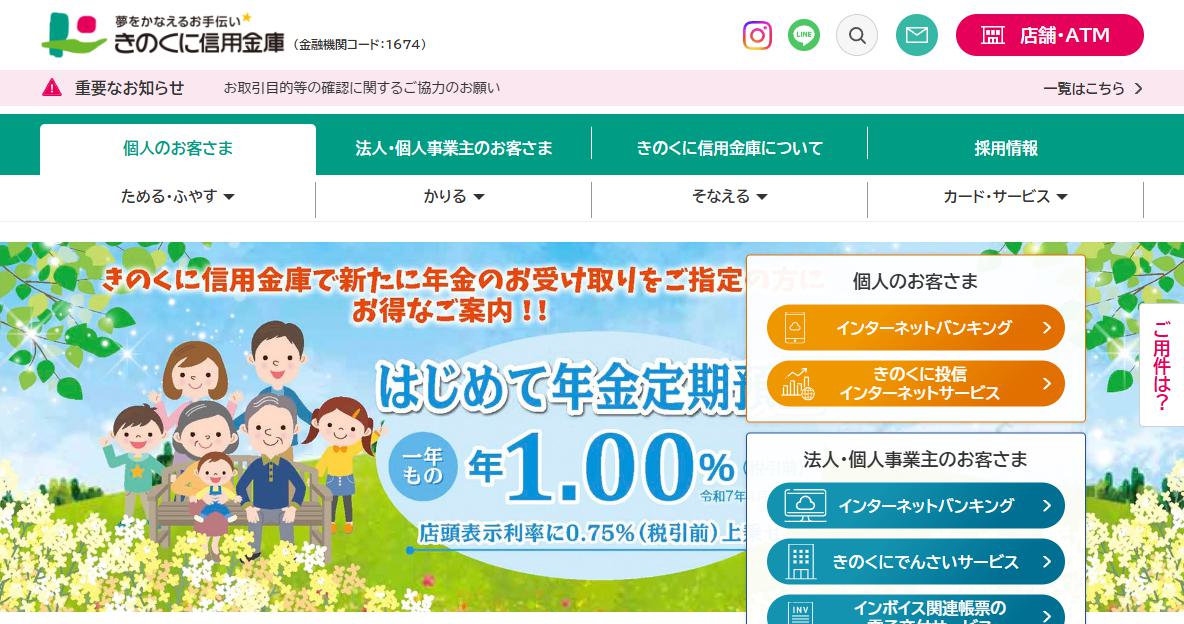
Task: Click monitor icon on teal インターネットバンキング
Action: tap(805, 505)
